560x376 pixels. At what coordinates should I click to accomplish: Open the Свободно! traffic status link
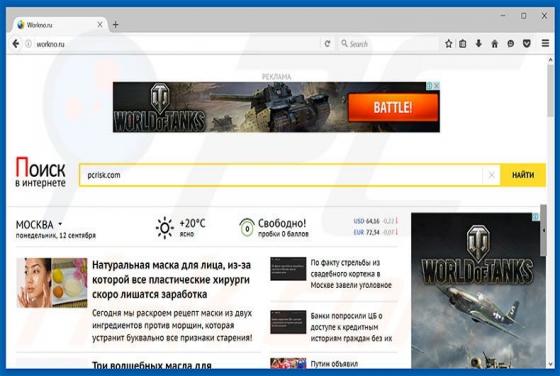[282, 223]
